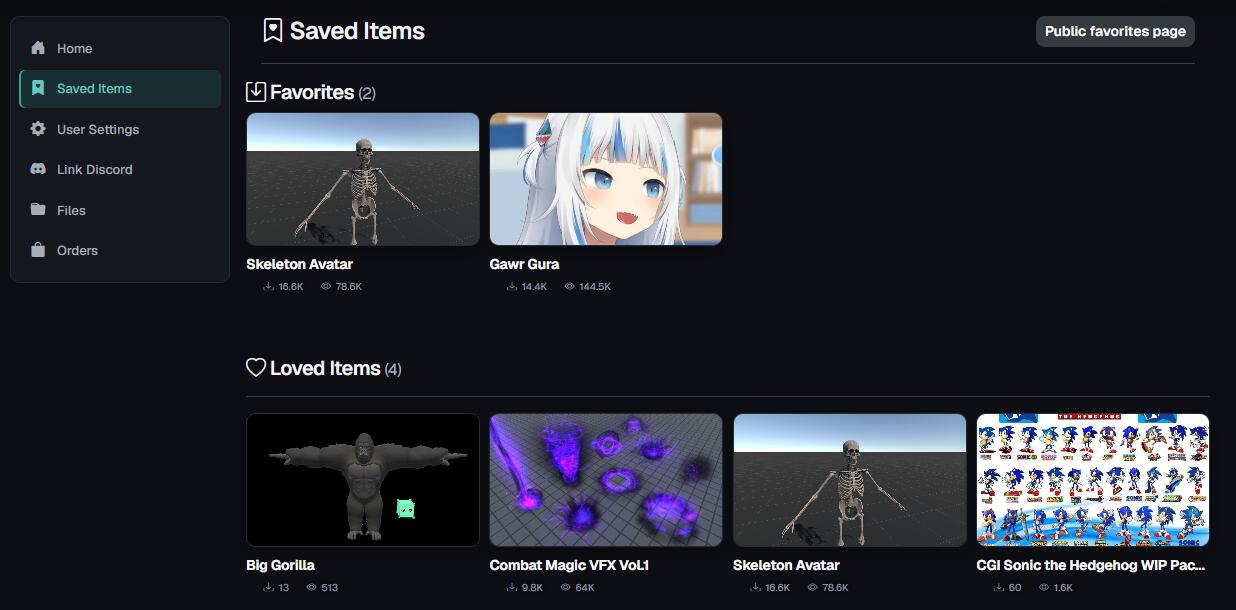
Task: Click the Loved Items heart icon
Action: (256, 368)
